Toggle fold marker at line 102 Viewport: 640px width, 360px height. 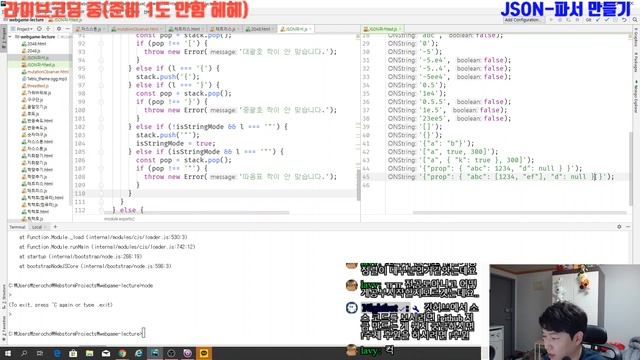[101, 127]
